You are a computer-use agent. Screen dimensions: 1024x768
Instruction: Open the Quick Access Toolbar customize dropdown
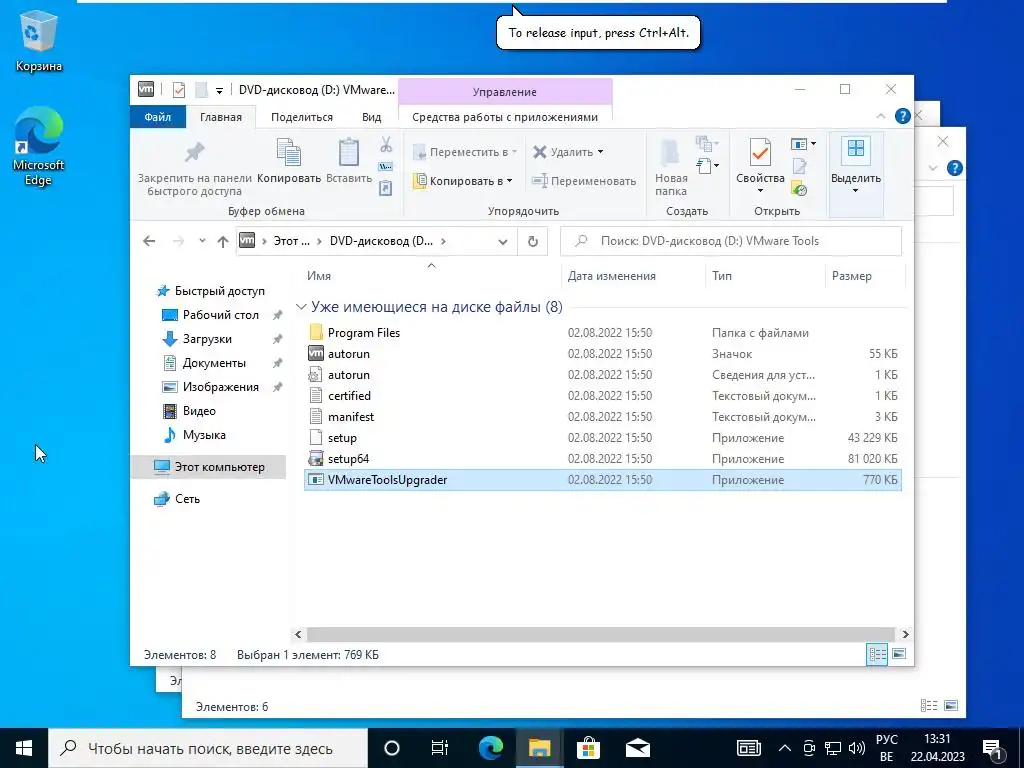coord(219,90)
